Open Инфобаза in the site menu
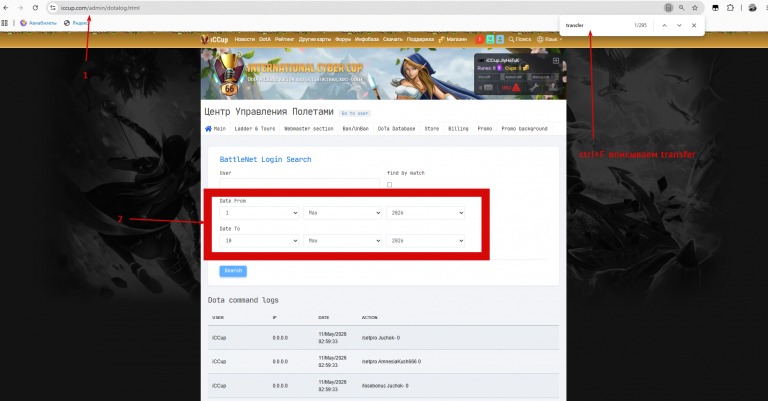The image size is (768, 401). [367, 39]
